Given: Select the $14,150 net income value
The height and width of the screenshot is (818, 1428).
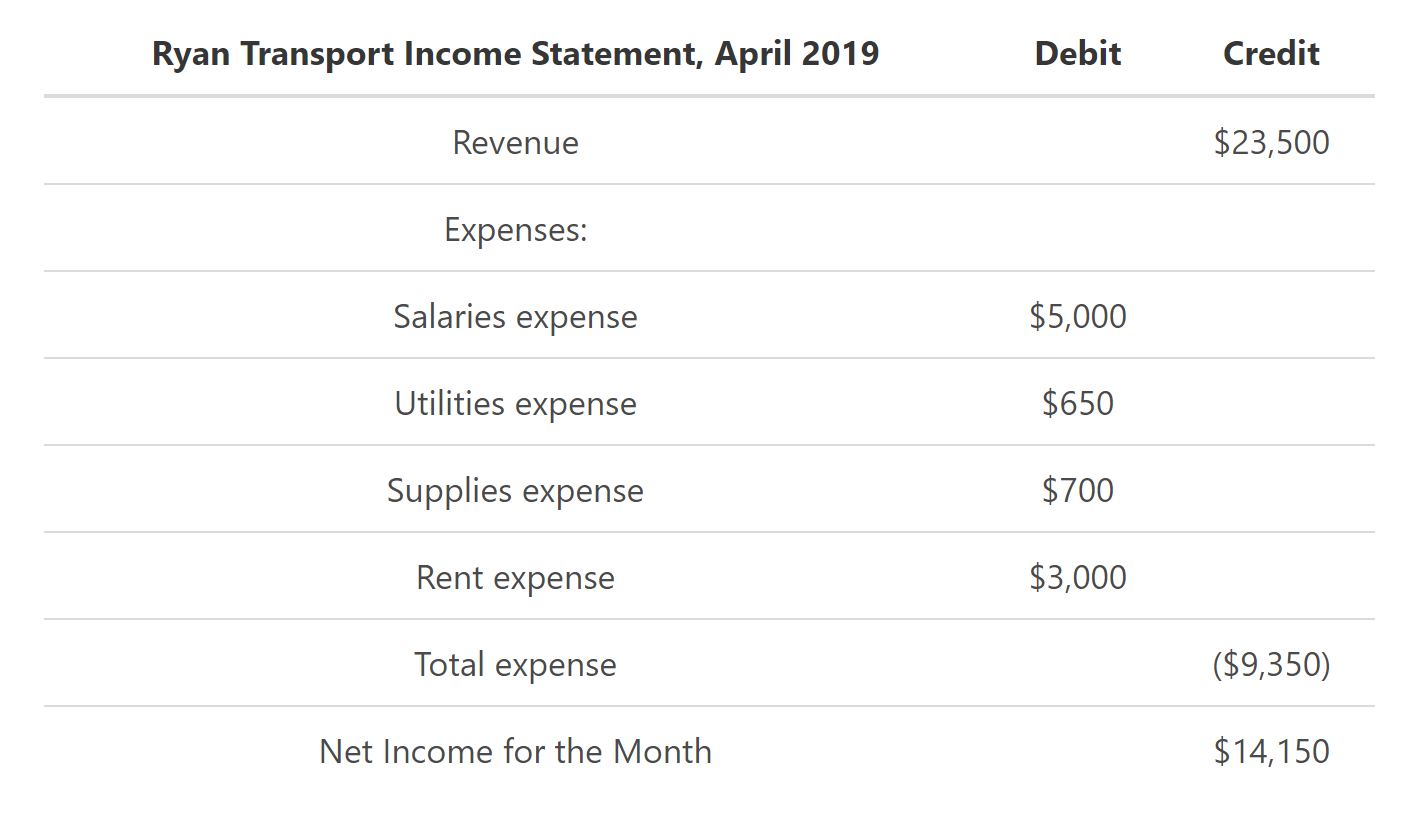Looking at the screenshot, I should pyautogui.click(x=1271, y=752).
